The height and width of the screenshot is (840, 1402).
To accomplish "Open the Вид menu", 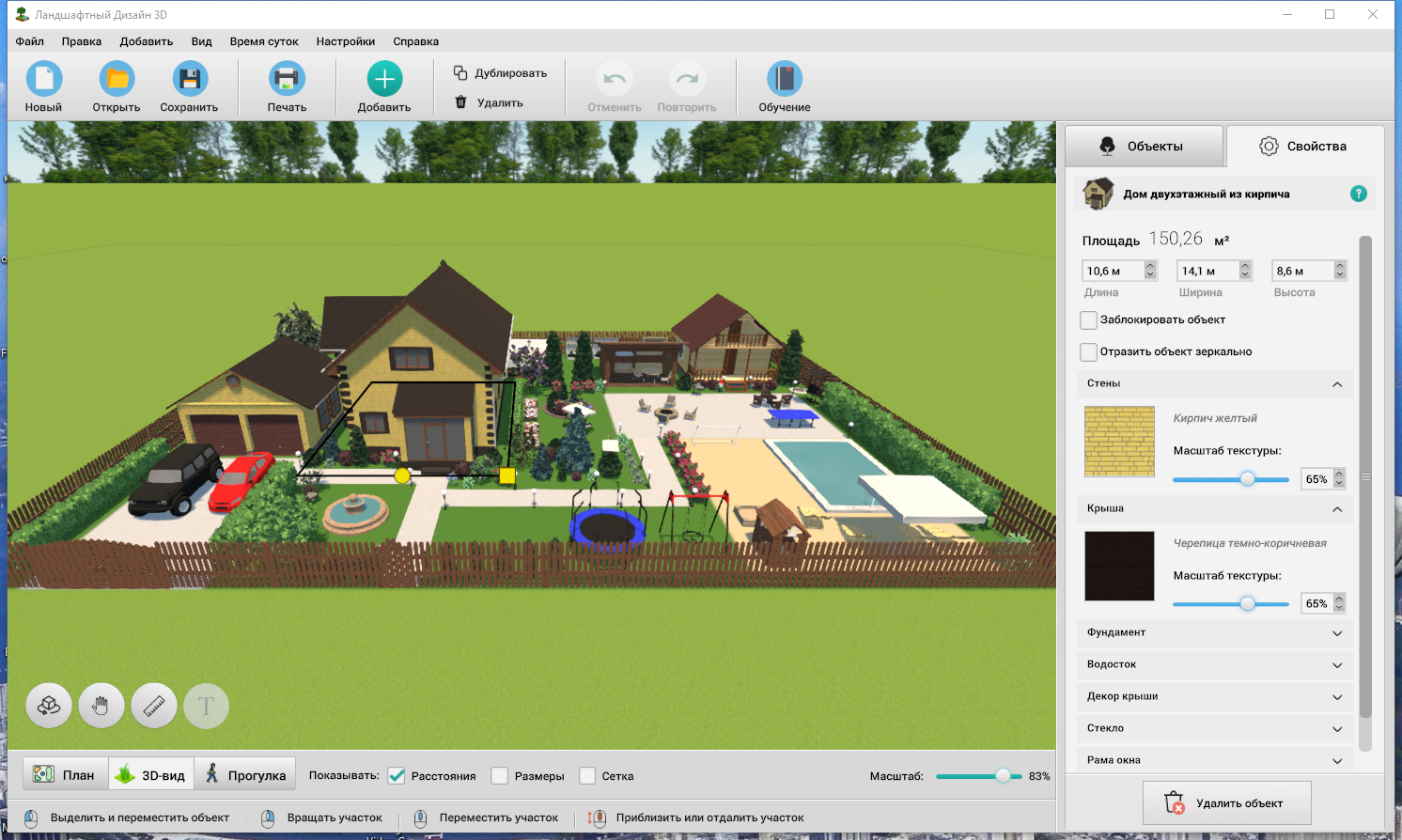I will pos(201,41).
